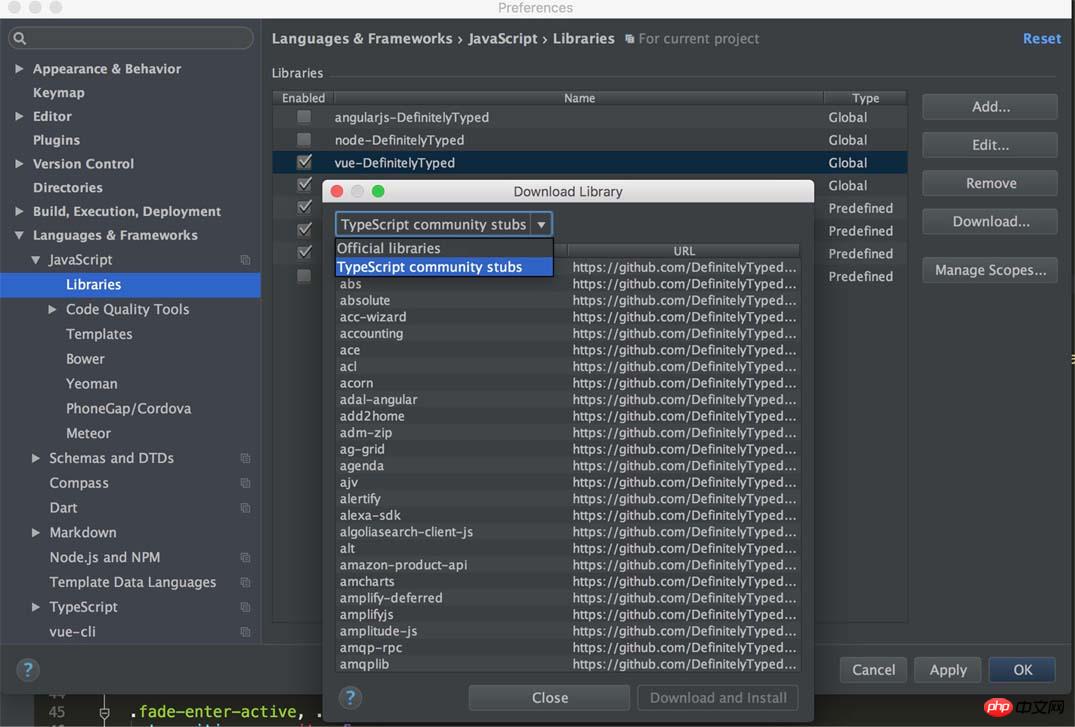Click project-level icon beside Node.js and NPM
The image size is (1075, 727).
click(245, 558)
